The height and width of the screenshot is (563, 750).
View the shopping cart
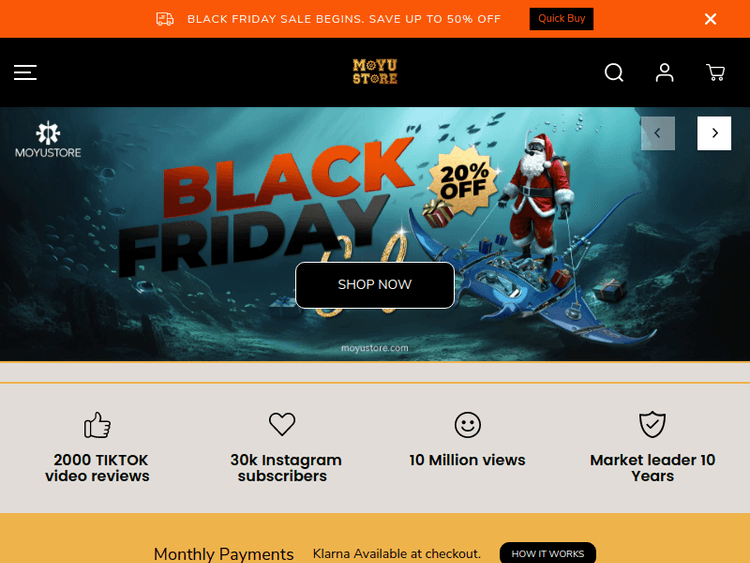pyautogui.click(x=716, y=73)
